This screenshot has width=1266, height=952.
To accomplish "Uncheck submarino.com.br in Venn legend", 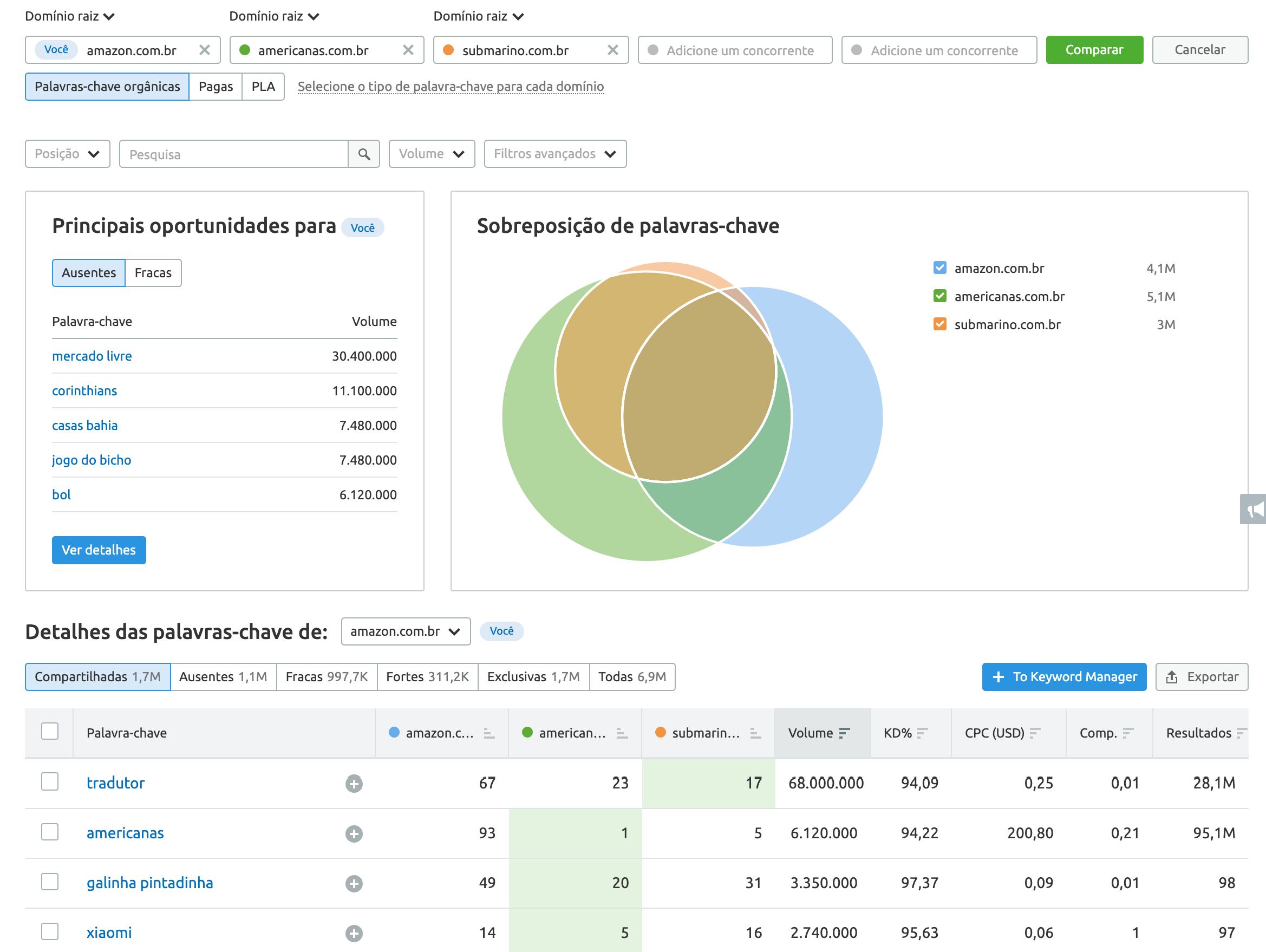I will [x=940, y=324].
